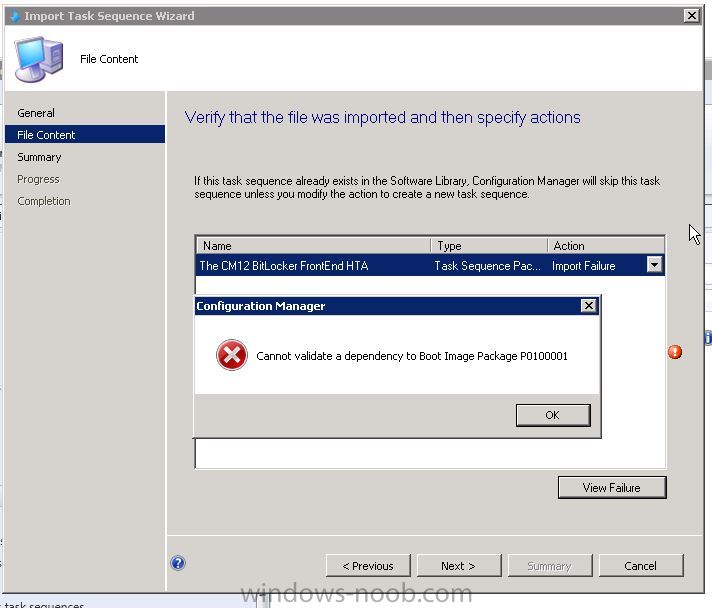Click the wizard computer icon in header
Image resolution: width=712 pixels, height=608 pixels.
click(x=39, y=59)
